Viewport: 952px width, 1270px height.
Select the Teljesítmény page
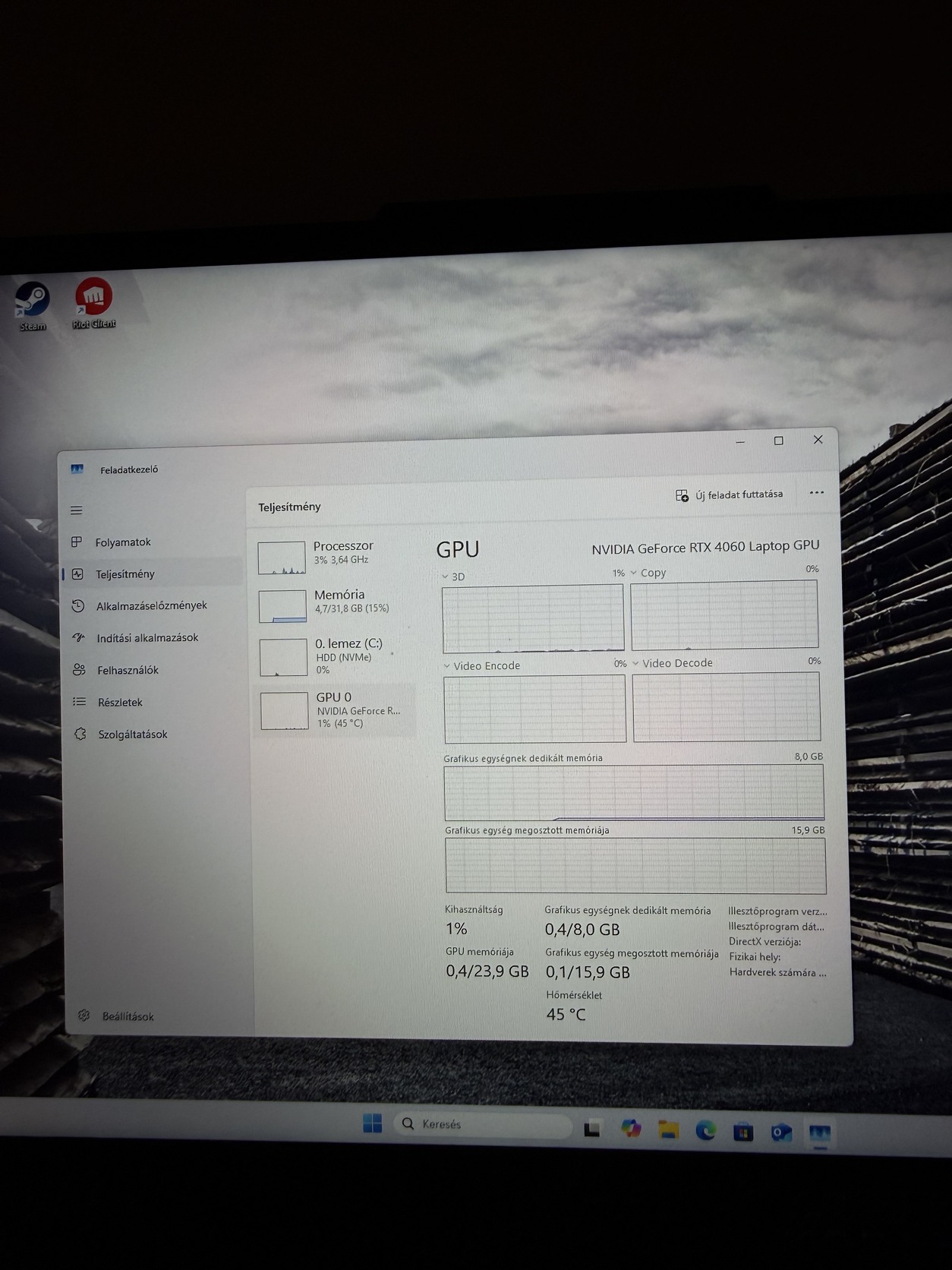(152, 574)
